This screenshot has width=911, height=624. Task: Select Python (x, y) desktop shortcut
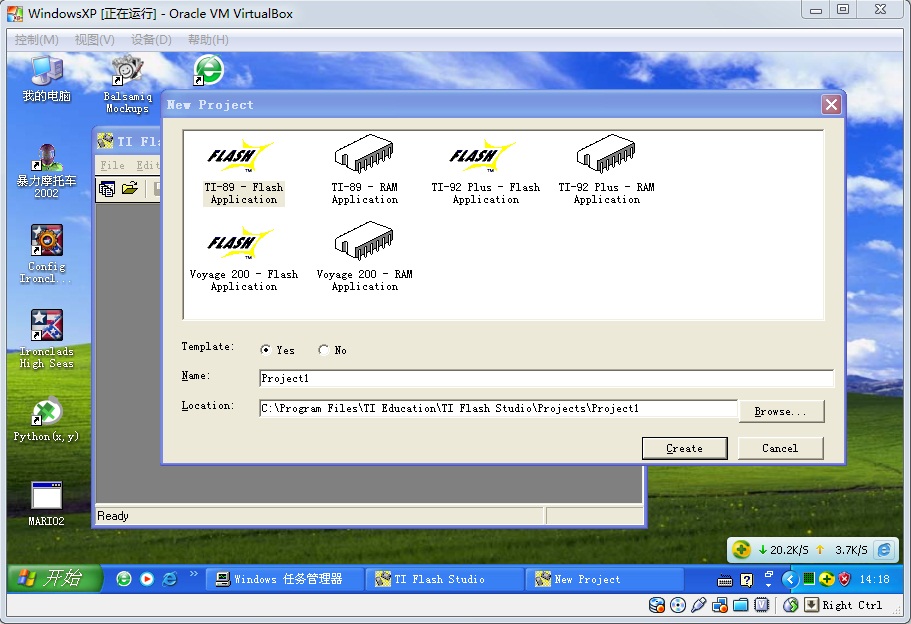coord(46,419)
